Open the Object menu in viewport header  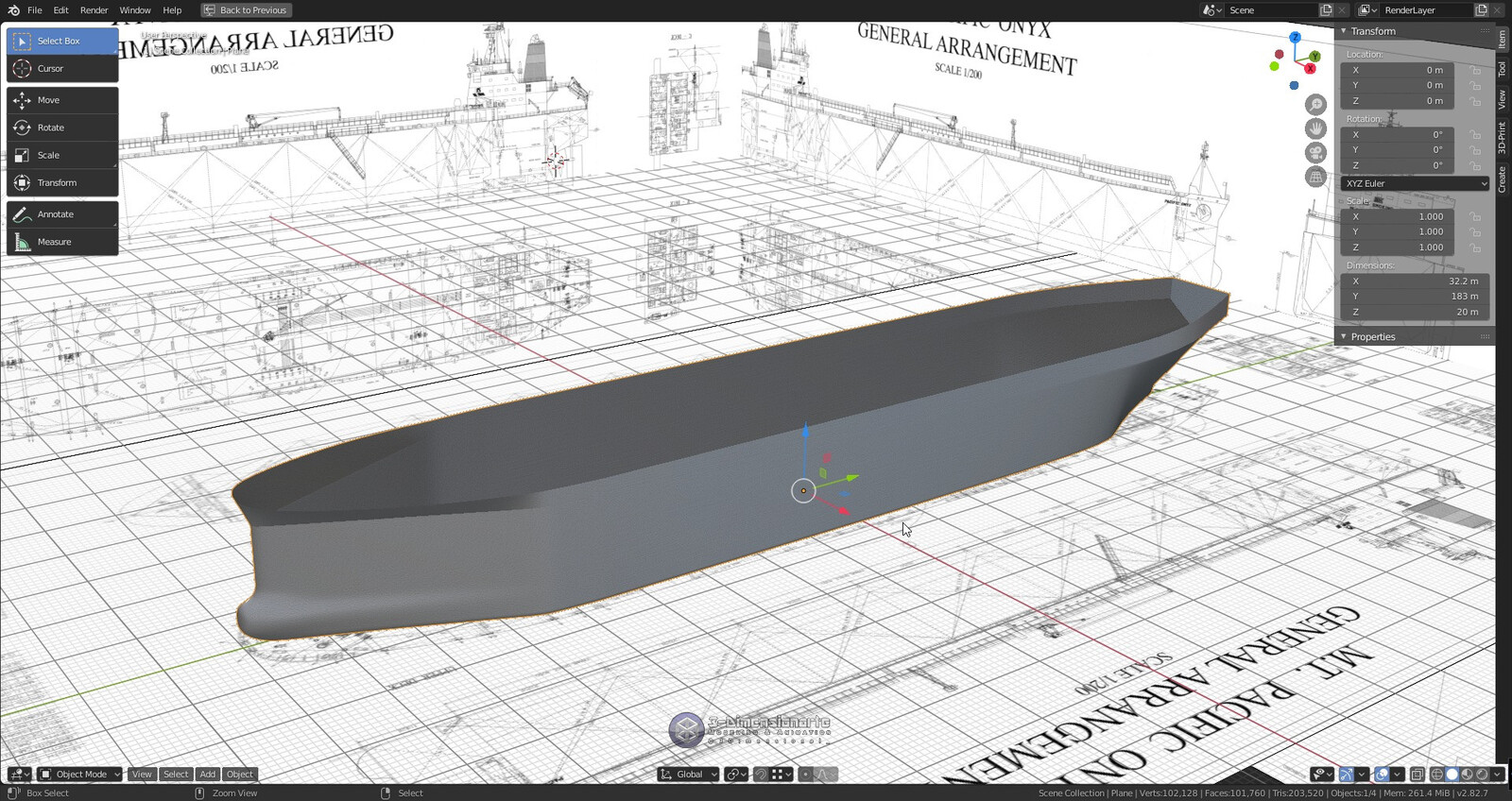point(240,775)
